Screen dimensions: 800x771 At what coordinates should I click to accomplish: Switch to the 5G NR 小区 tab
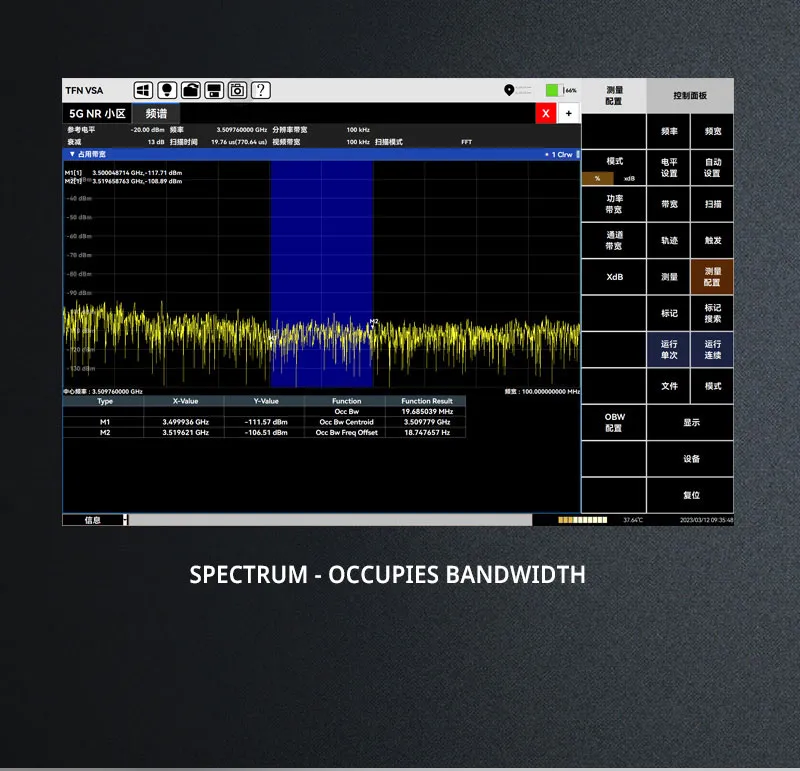[96, 114]
